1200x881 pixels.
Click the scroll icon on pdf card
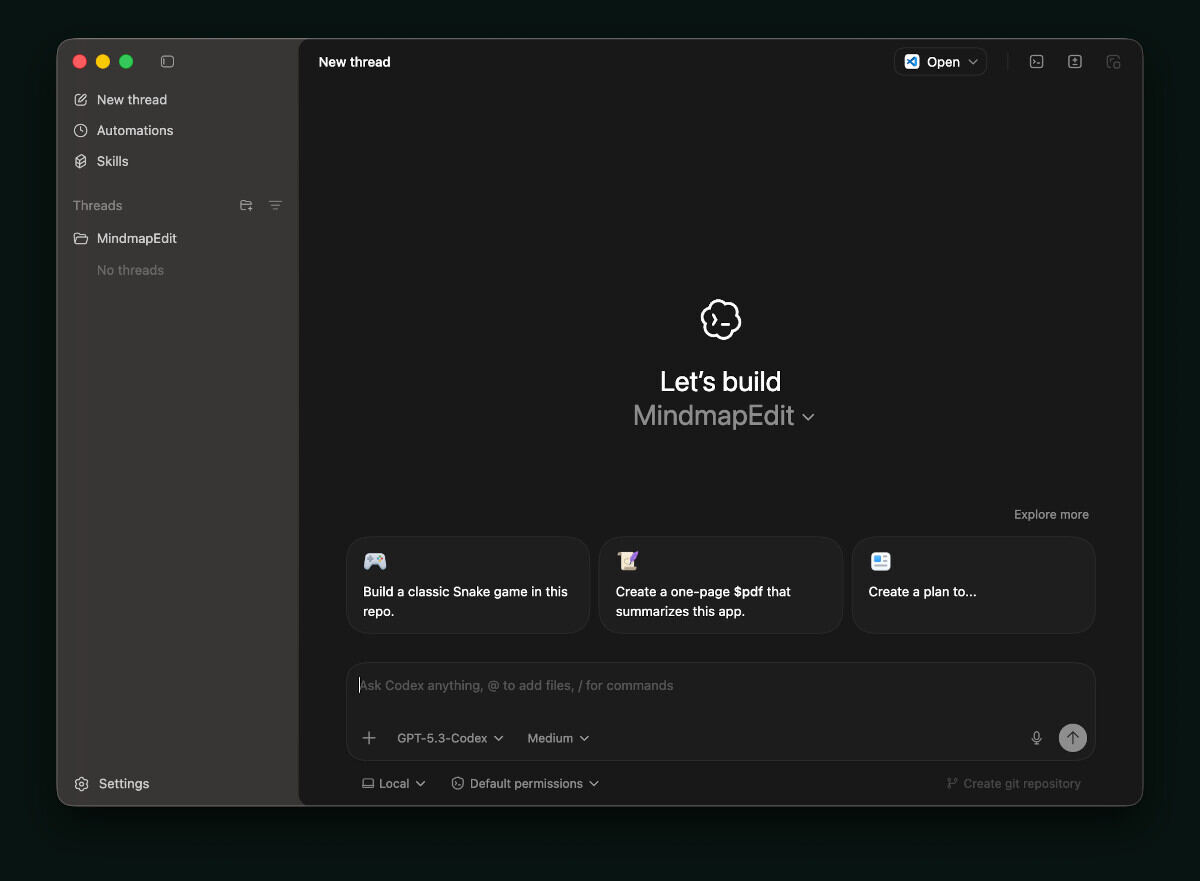(628, 561)
